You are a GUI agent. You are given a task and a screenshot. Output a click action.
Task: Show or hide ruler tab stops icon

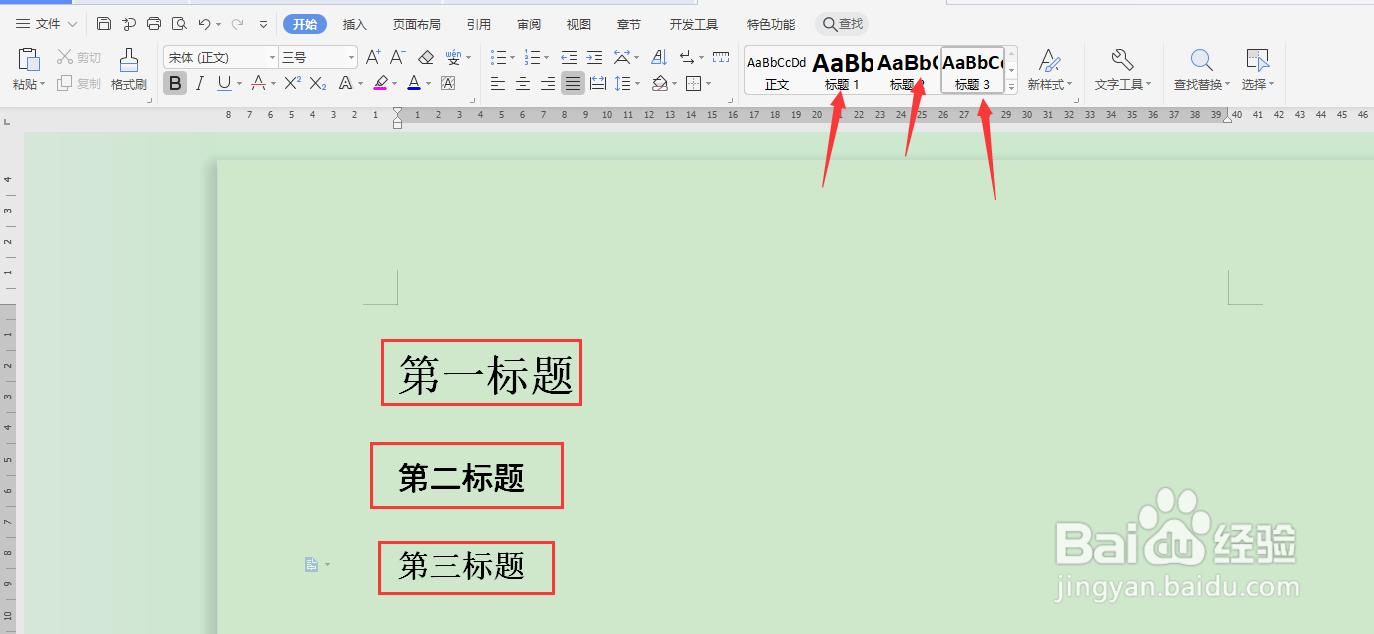click(x=721, y=57)
